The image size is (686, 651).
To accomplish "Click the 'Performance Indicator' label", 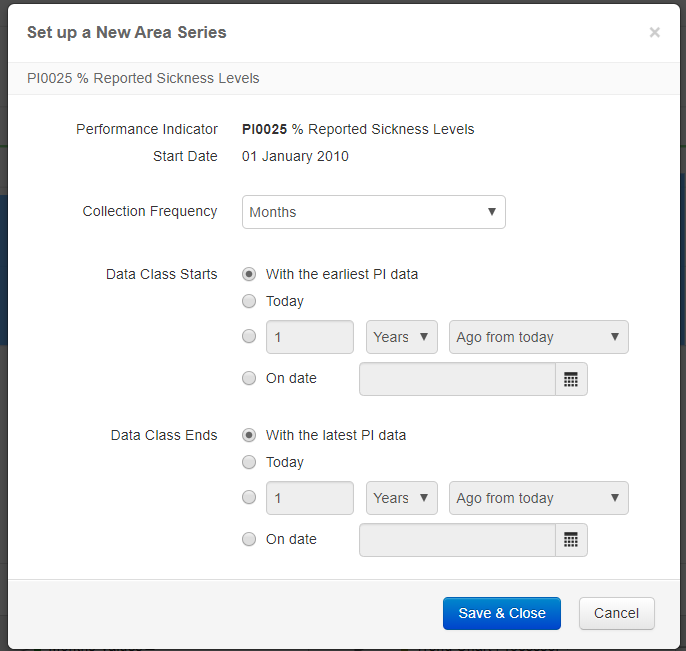I will [x=147, y=130].
